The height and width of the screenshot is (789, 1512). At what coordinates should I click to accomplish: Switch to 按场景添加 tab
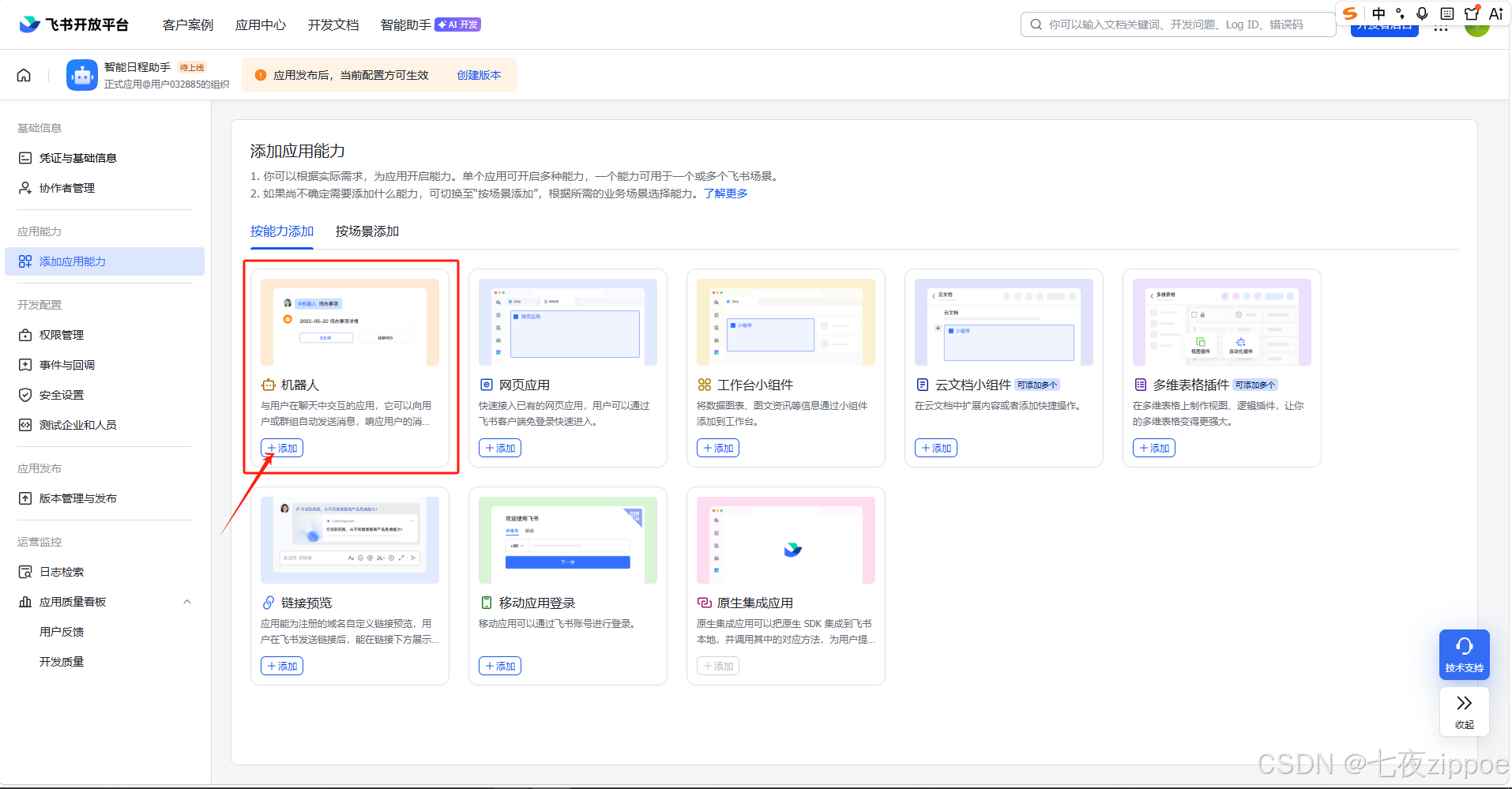pos(367,231)
